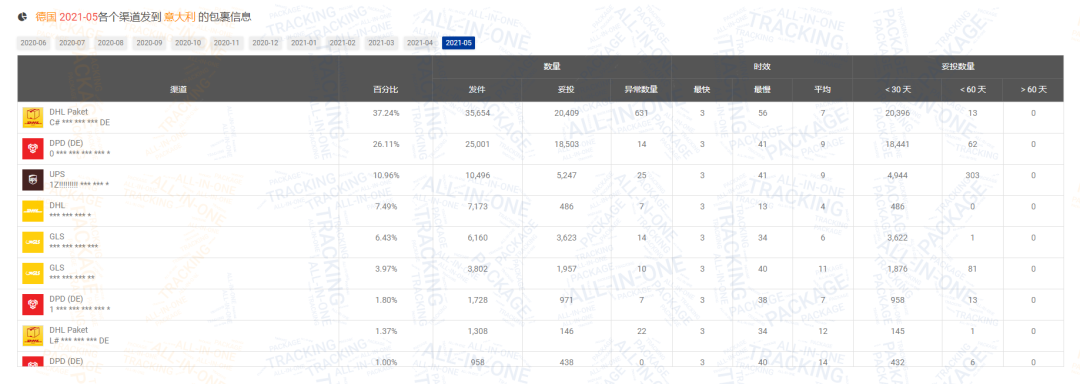The image size is (1080, 384).
Task: Select the active 2021-05 month tab
Action: 459,43
